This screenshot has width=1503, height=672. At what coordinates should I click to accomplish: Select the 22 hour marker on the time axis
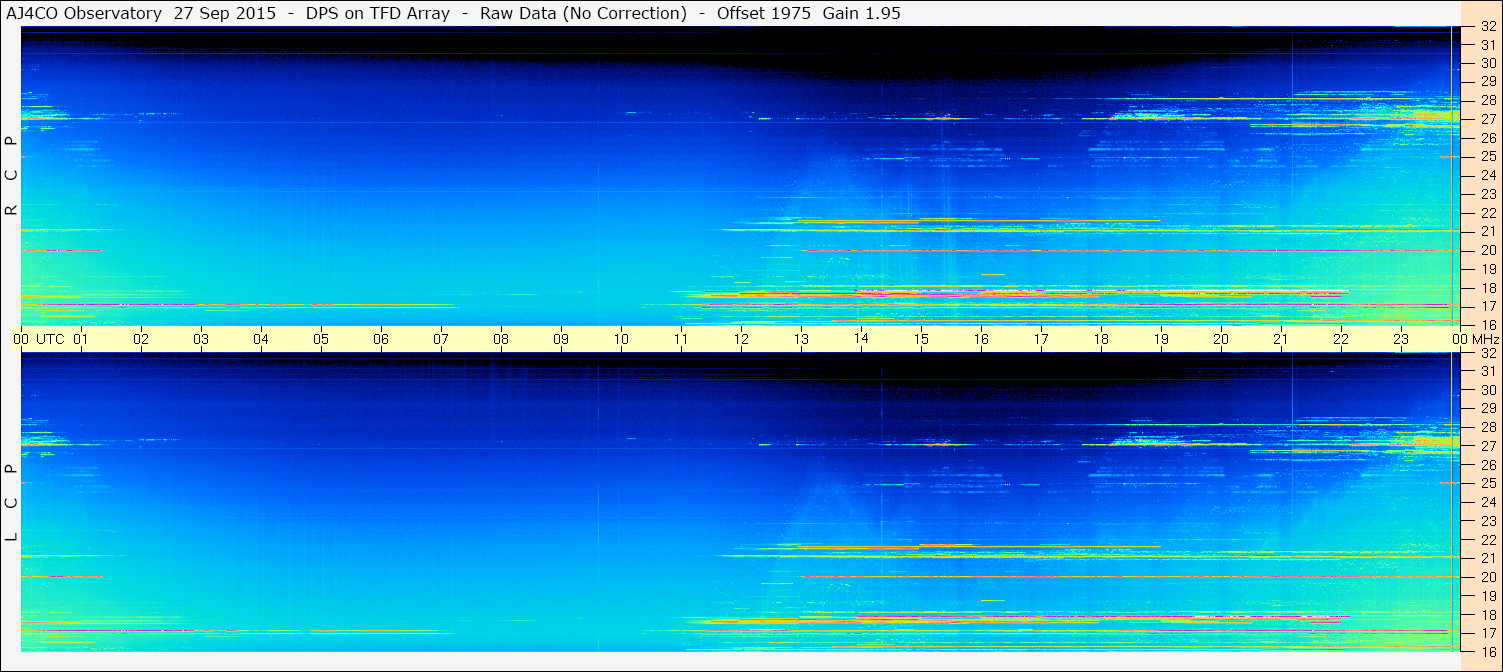[1341, 339]
